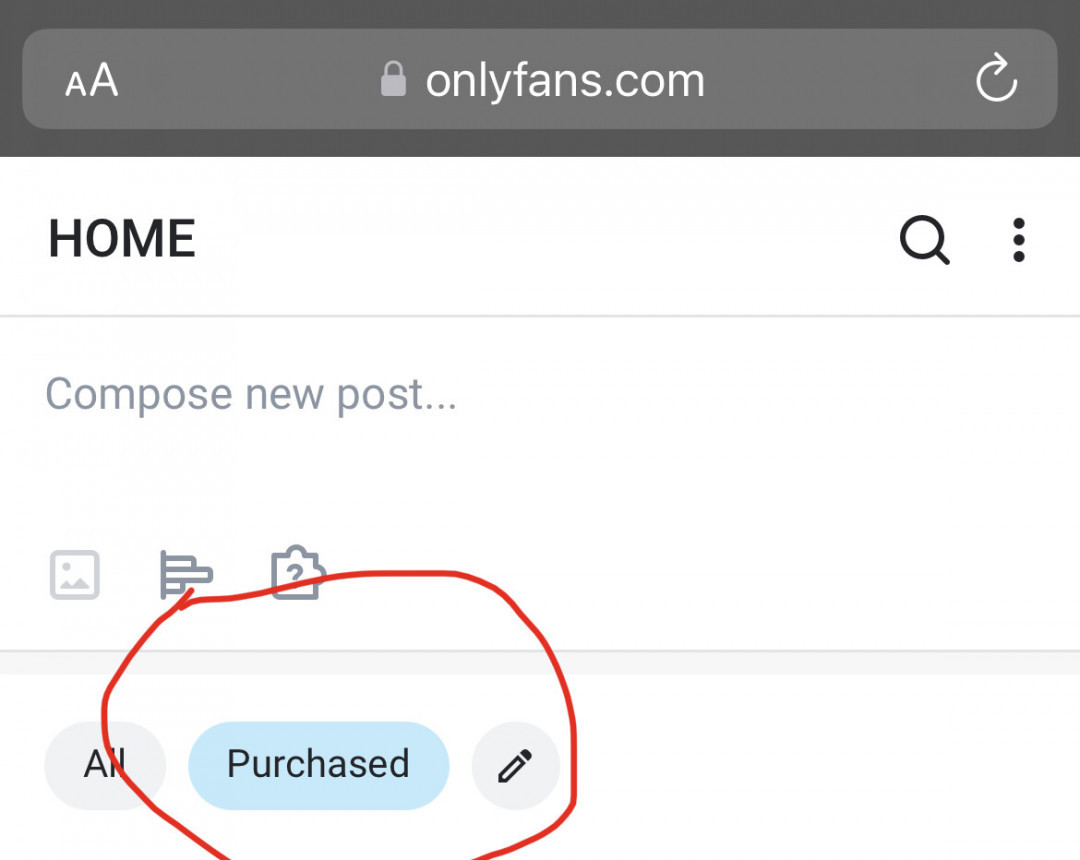
Task: Focus the Compose new post field
Action: pyautogui.click(x=251, y=395)
